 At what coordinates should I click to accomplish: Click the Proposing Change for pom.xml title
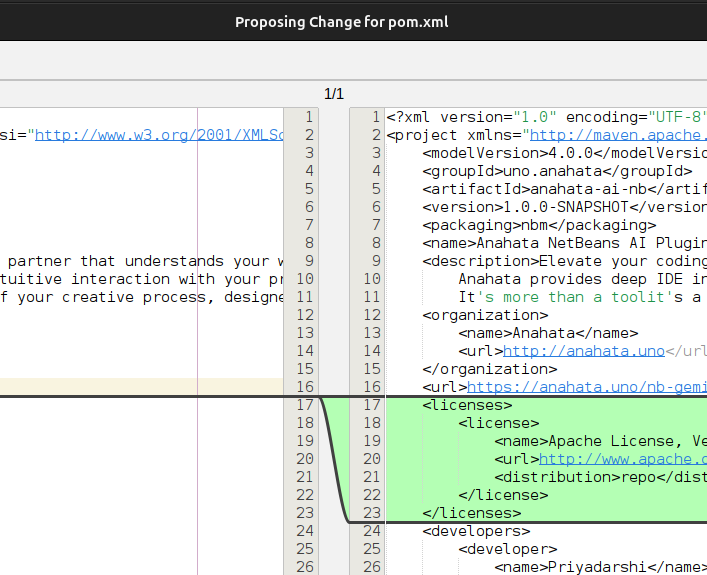(x=342, y=22)
